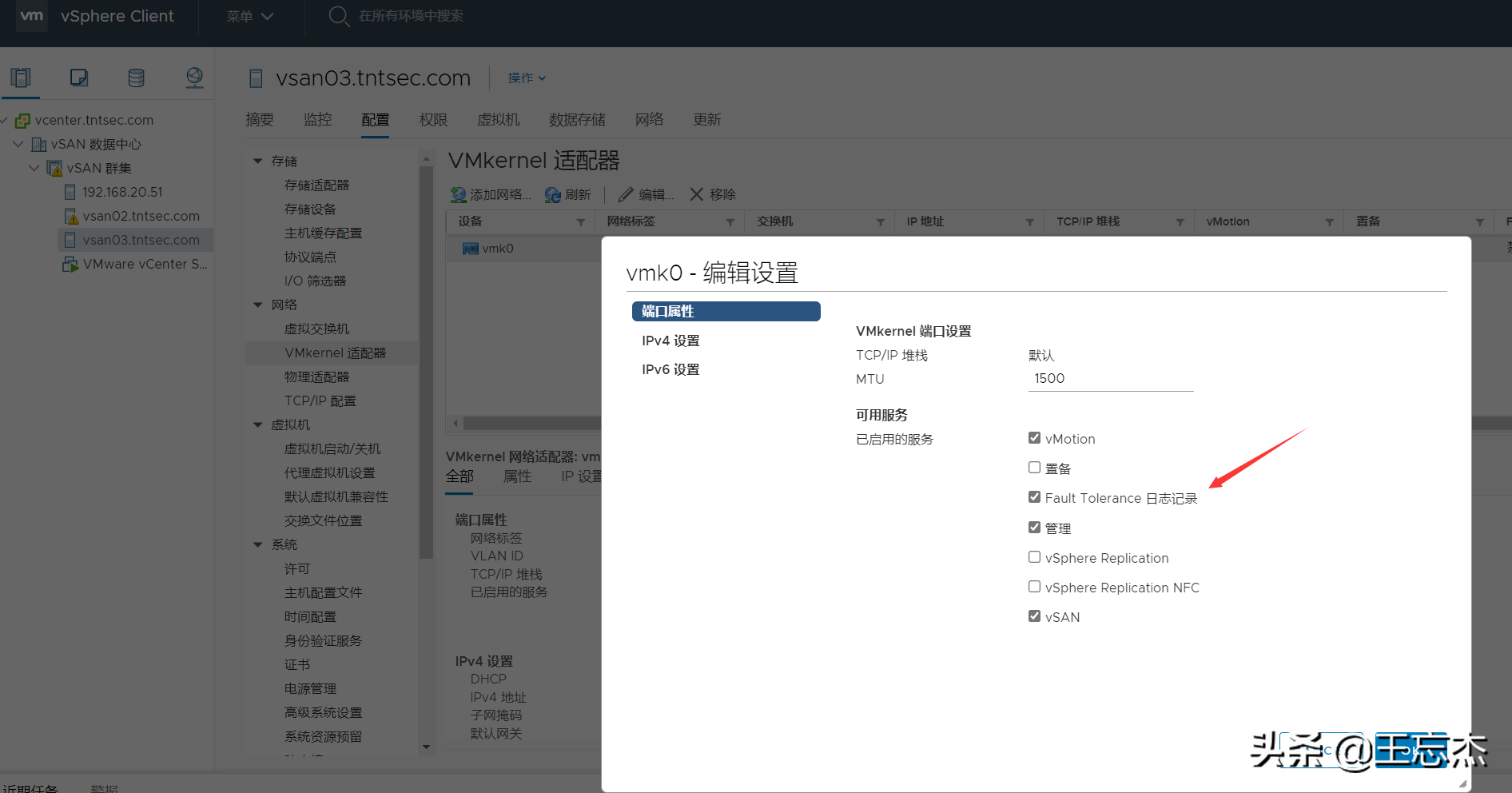Select IPv4 设置 in the dialog
1512x793 pixels.
pos(670,341)
